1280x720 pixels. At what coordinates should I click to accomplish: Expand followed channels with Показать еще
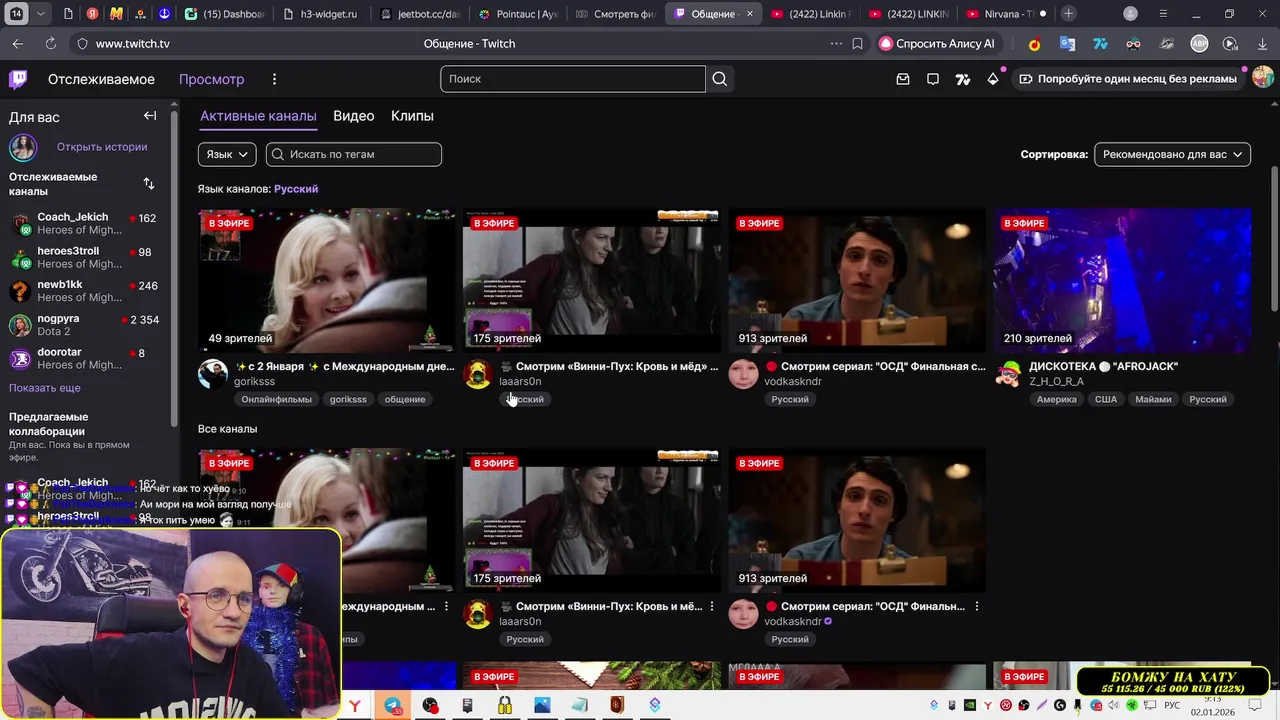click(45, 388)
